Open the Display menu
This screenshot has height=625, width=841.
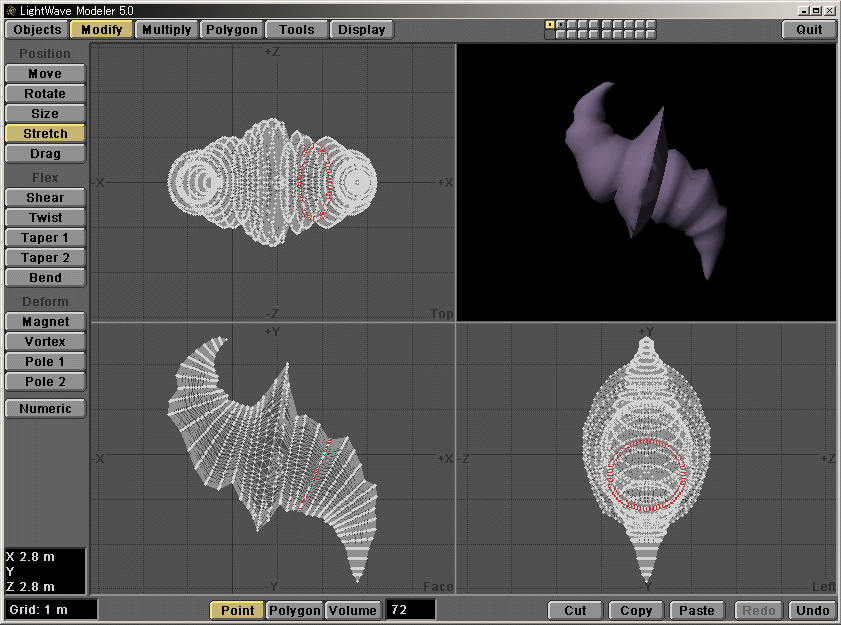pyautogui.click(x=362, y=29)
